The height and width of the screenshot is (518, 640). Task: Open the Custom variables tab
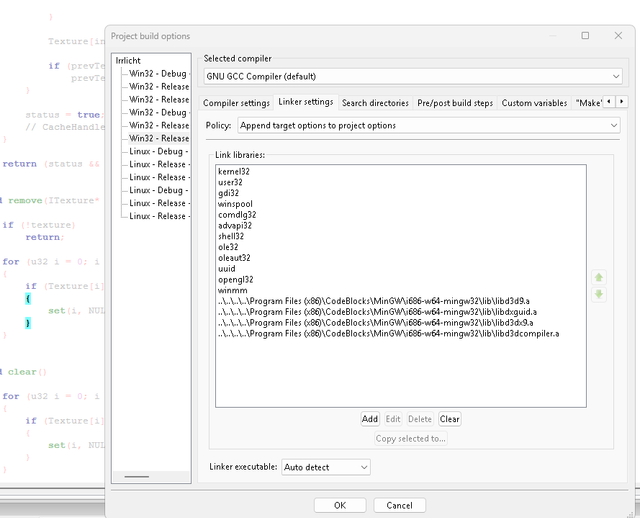pos(534,103)
